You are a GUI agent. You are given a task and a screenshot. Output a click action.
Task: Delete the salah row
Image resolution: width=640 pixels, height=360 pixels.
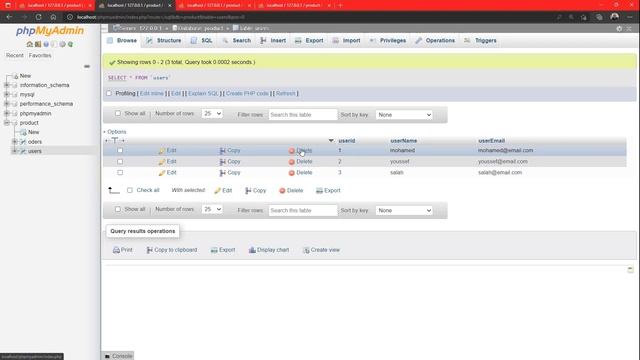click(300, 173)
